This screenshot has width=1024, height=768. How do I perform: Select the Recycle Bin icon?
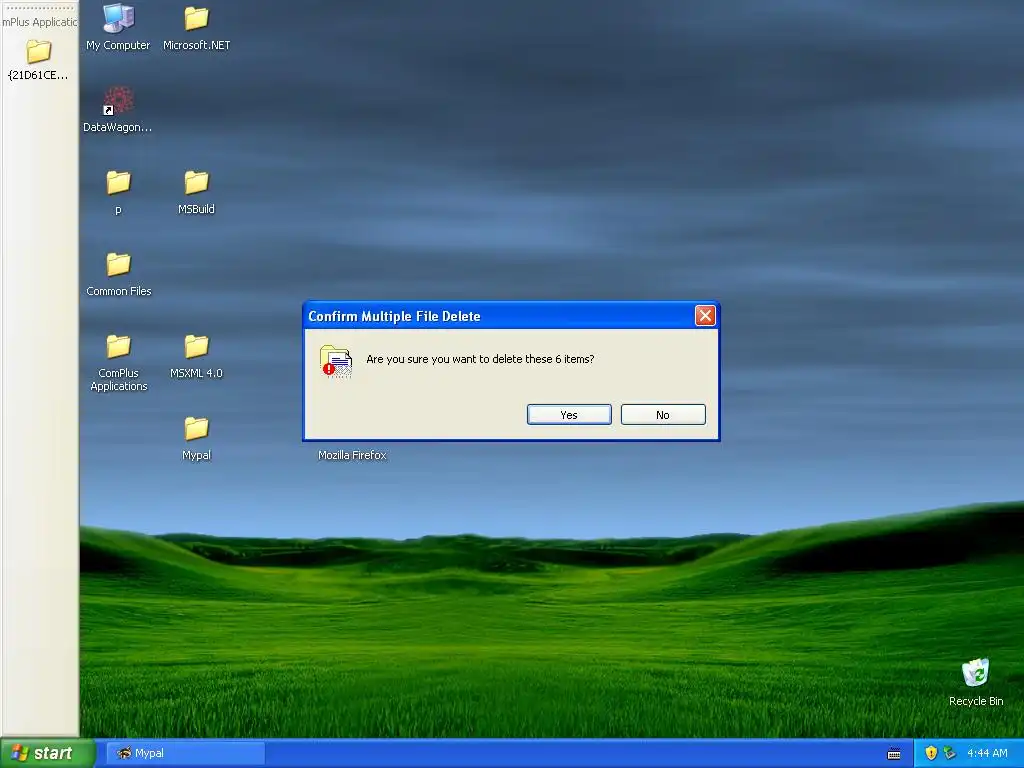[976, 682]
